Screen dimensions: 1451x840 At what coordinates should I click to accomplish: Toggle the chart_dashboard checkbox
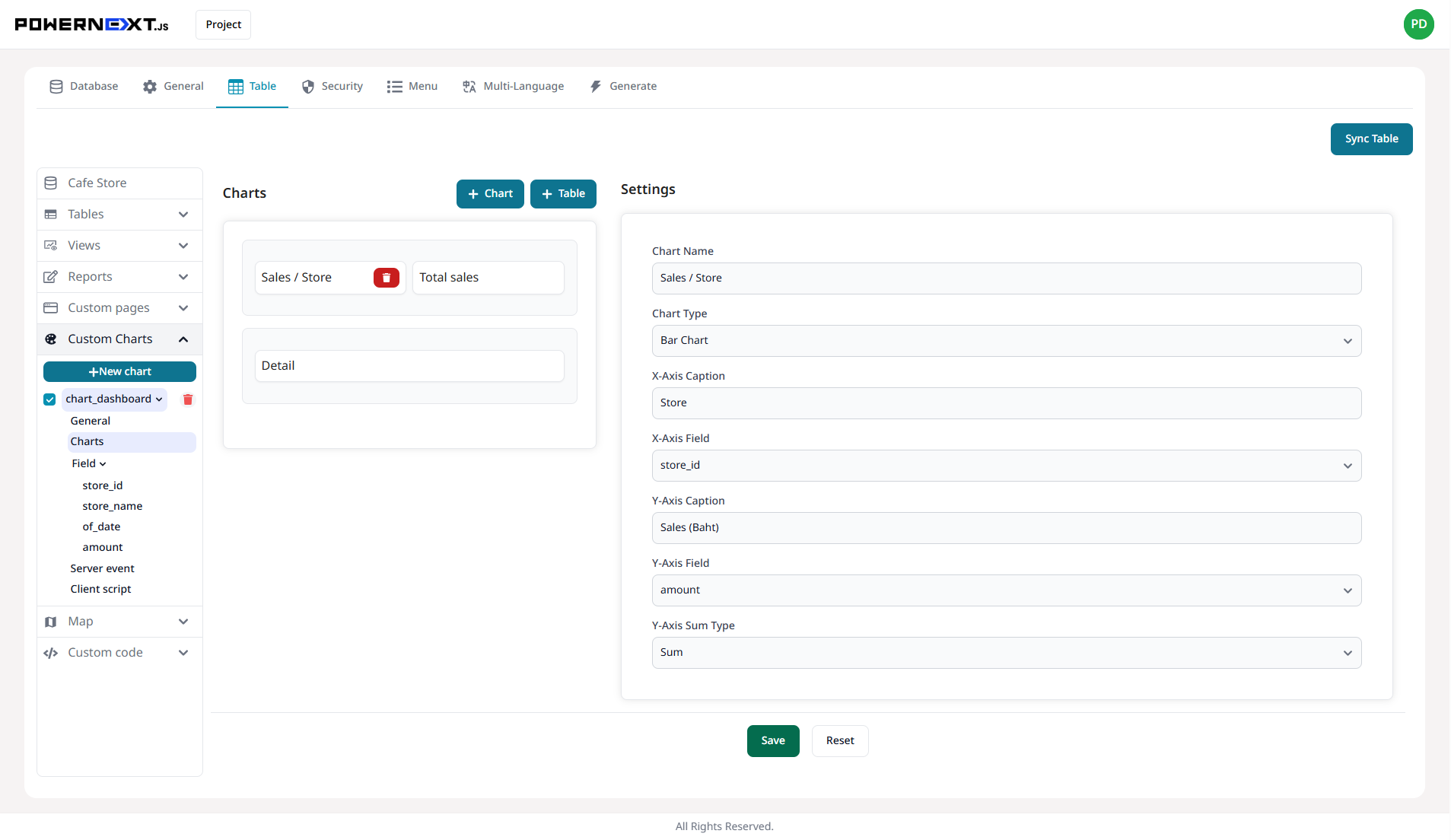(x=49, y=399)
